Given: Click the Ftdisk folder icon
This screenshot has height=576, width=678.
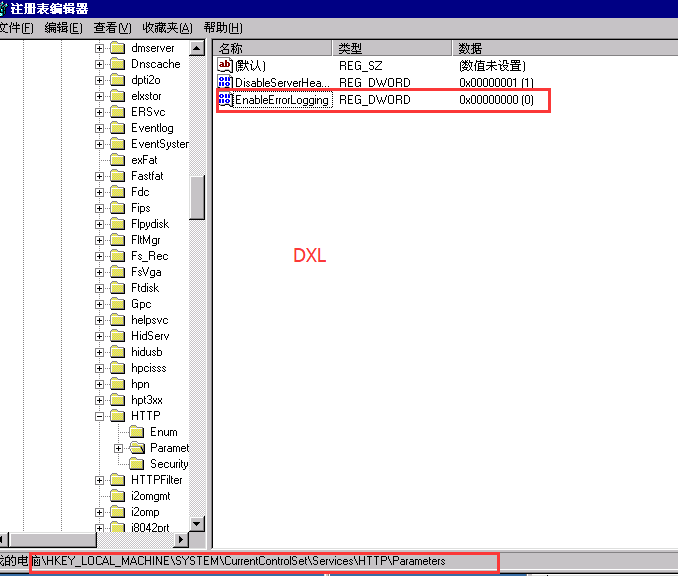Looking at the screenshot, I should pos(118,288).
